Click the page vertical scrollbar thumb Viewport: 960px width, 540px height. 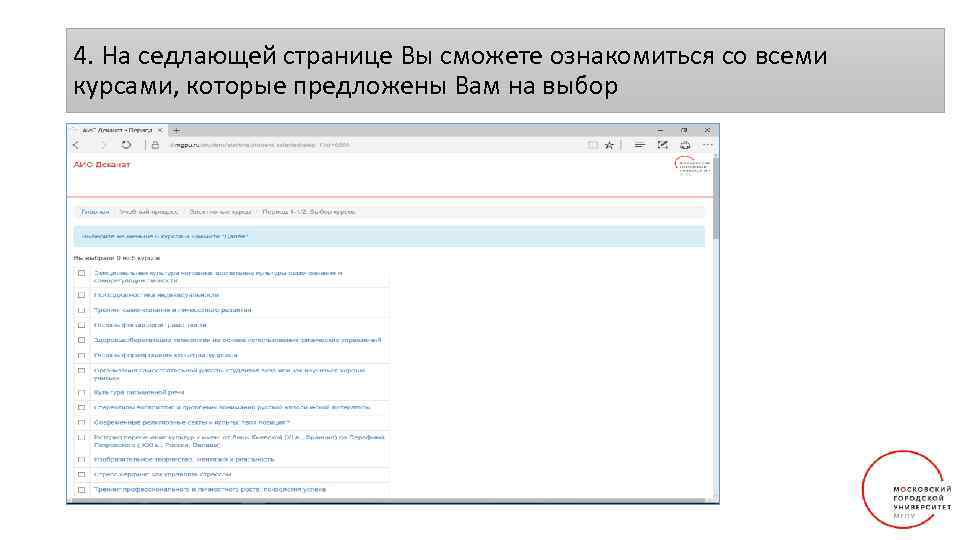716,199
